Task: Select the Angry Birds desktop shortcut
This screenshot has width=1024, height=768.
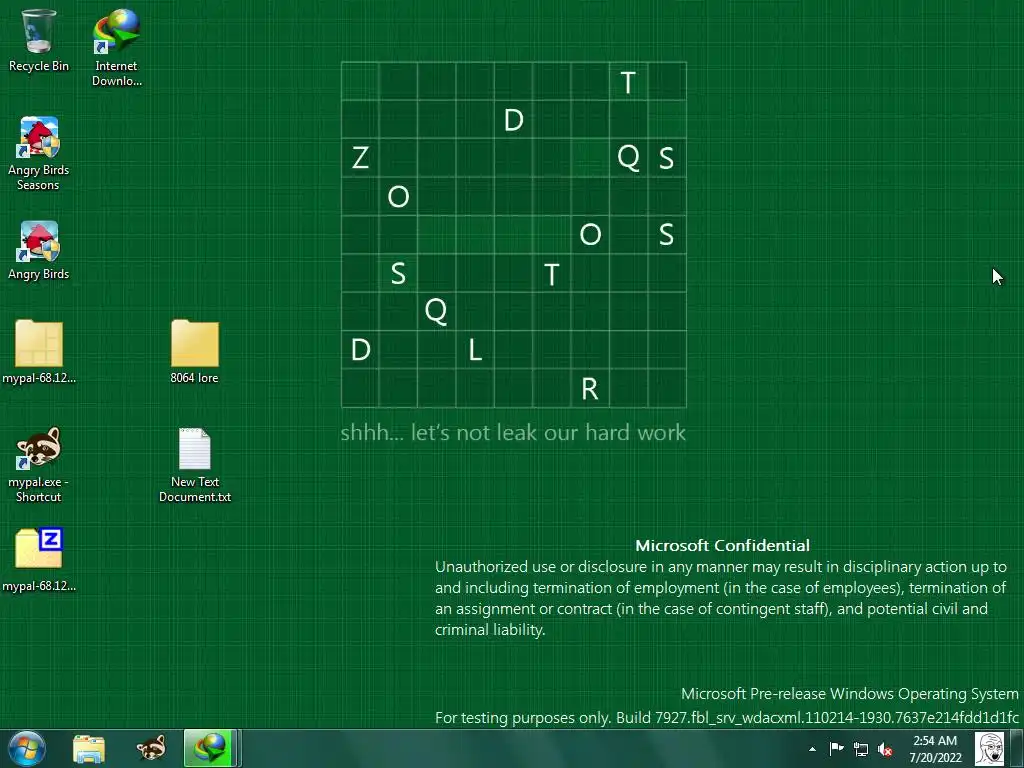Action: [x=39, y=251]
